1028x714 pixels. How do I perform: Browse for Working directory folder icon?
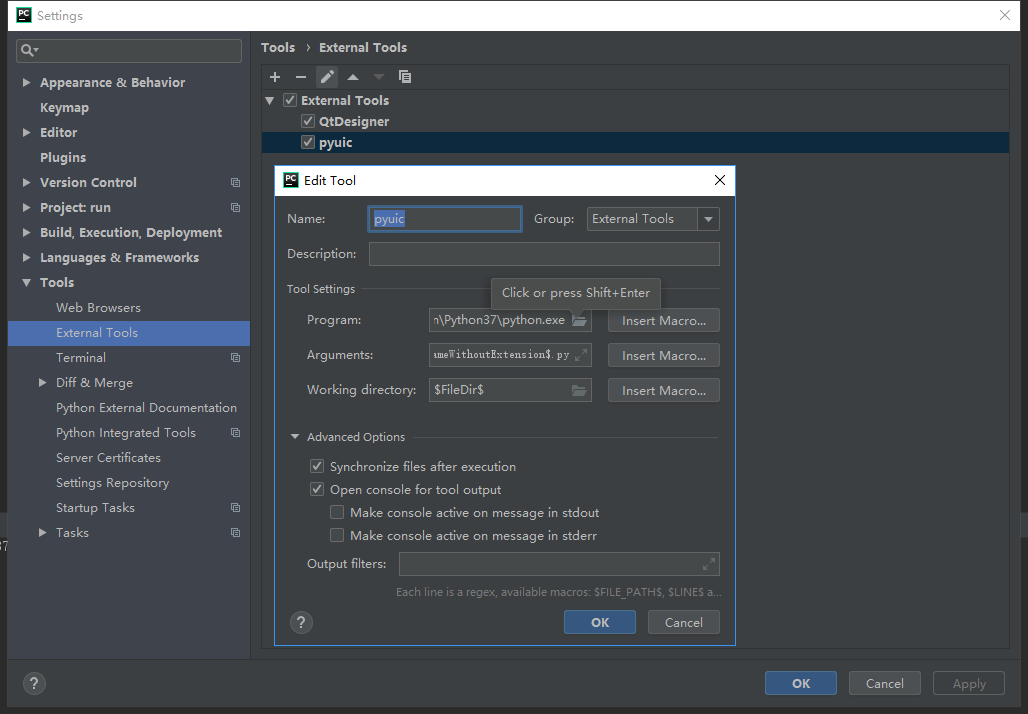[579, 390]
